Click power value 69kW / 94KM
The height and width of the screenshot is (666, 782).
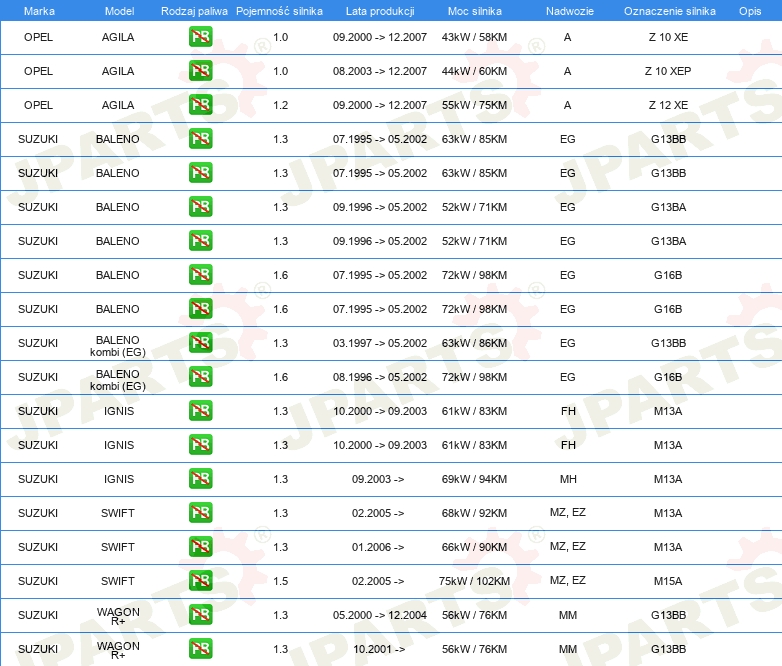point(474,479)
